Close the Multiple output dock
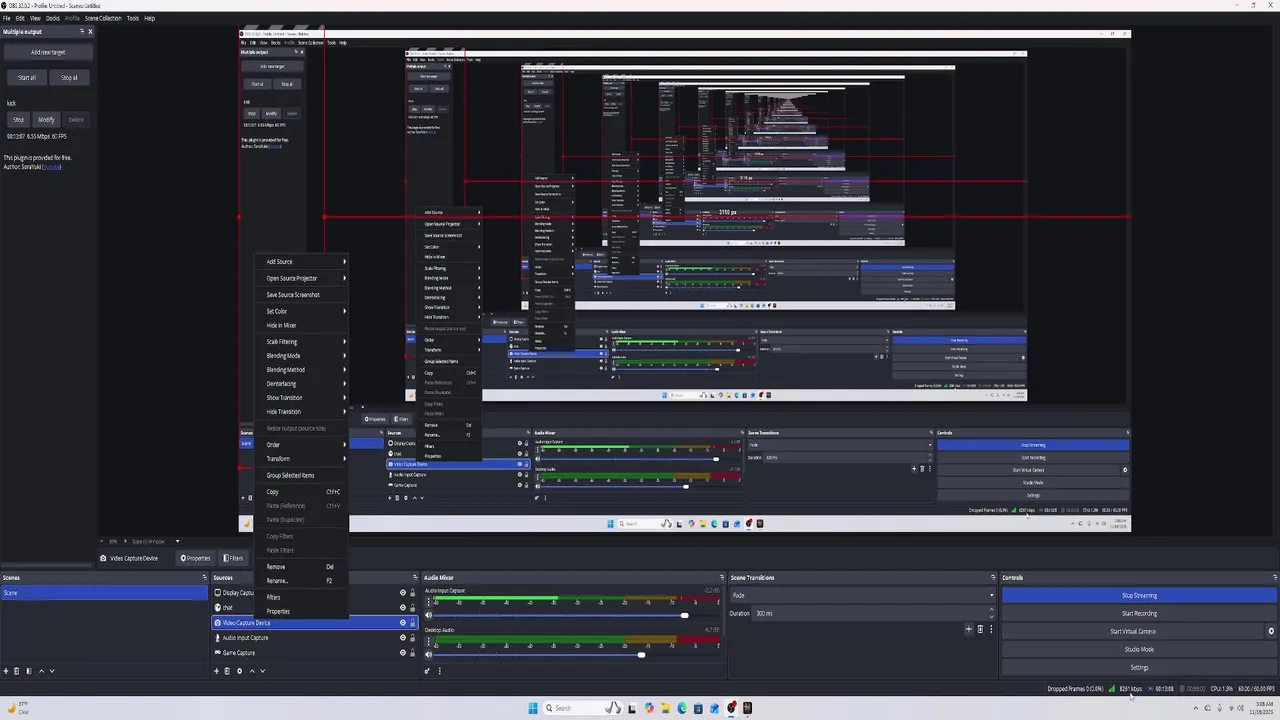 coord(90,31)
